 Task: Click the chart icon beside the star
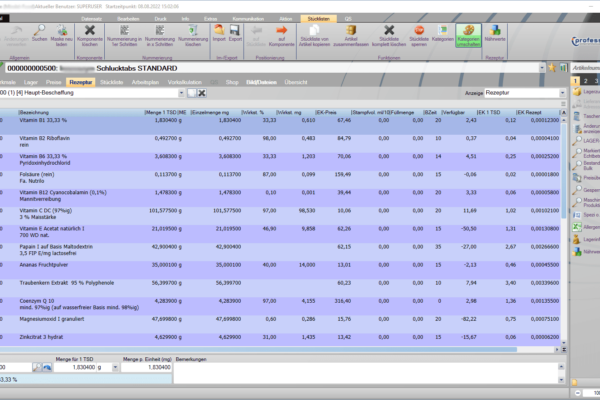[563, 68]
